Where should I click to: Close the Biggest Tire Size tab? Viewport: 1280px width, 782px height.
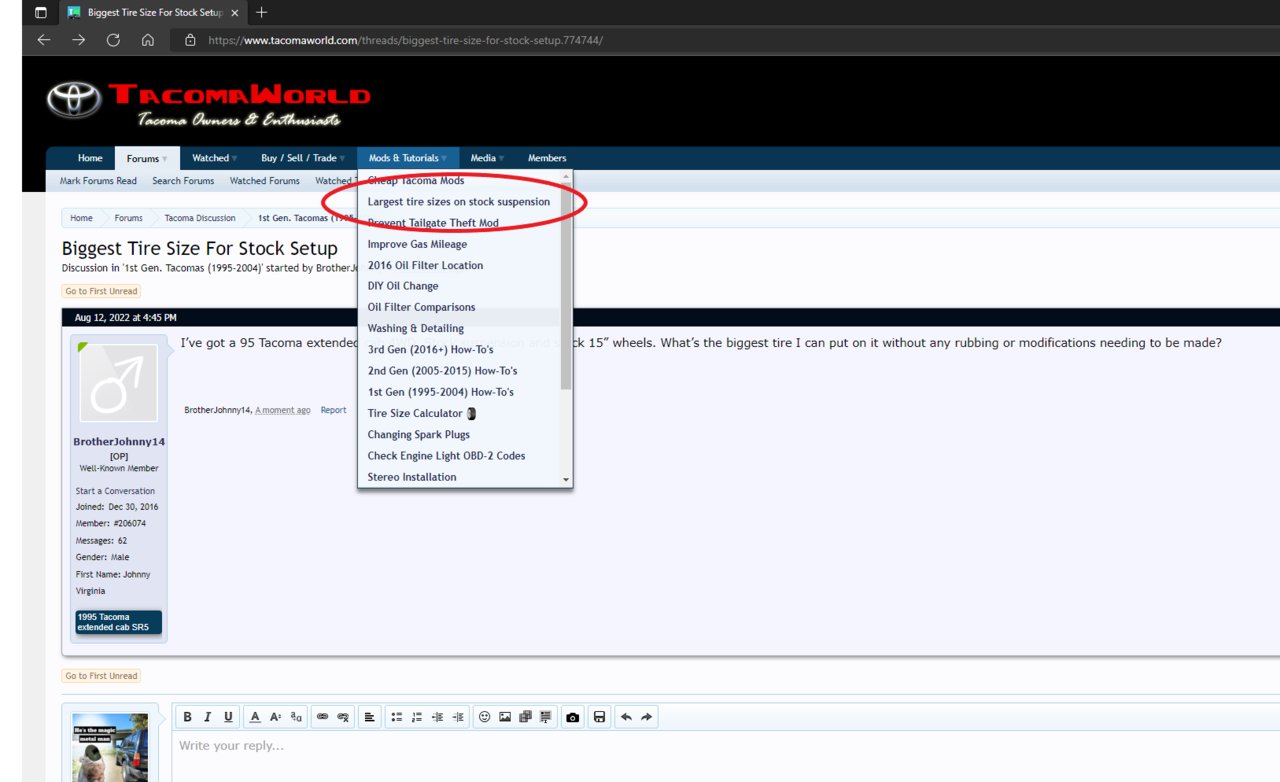(x=234, y=12)
